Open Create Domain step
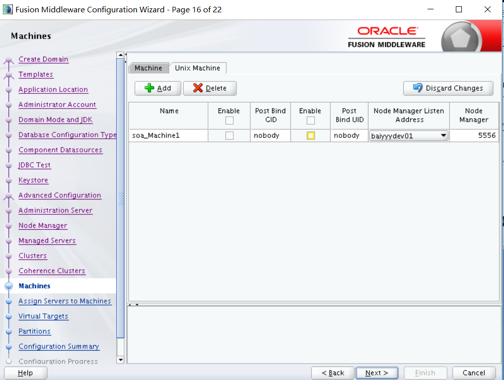The height and width of the screenshot is (380, 504). tap(43, 59)
